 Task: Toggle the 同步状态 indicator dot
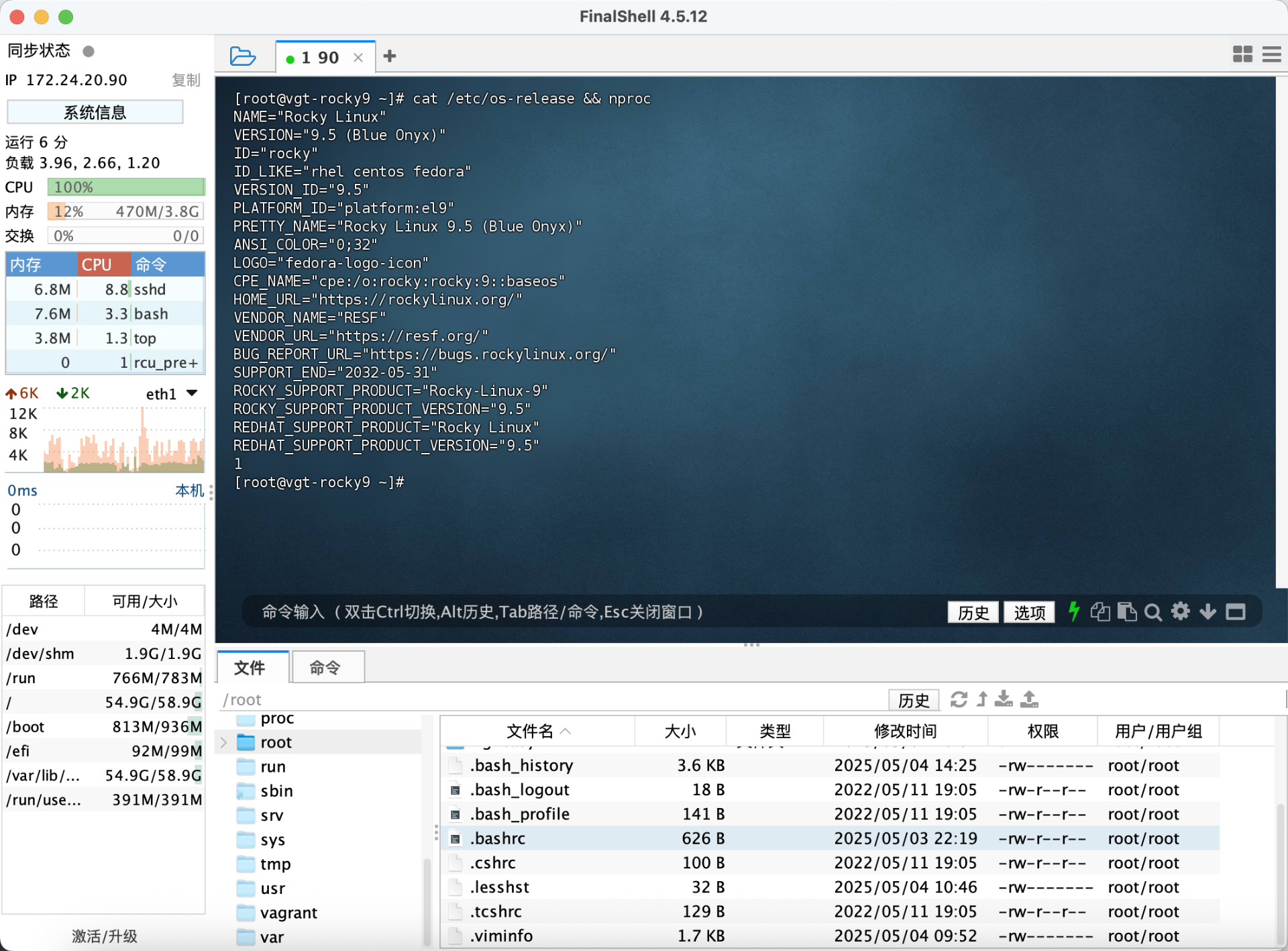(89, 51)
